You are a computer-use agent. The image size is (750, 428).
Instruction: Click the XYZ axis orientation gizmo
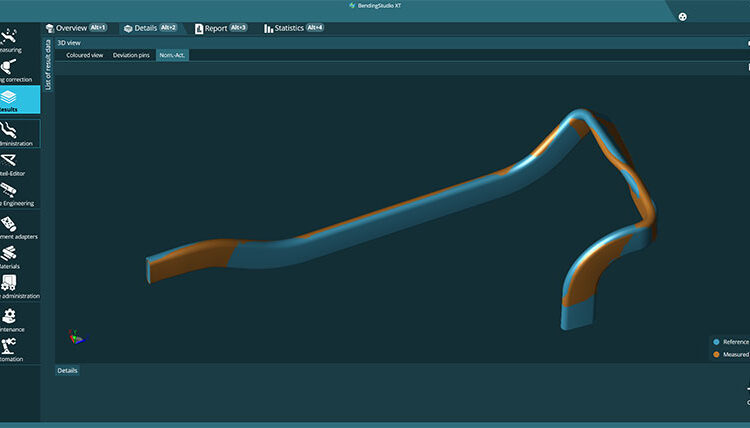tap(75, 337)
